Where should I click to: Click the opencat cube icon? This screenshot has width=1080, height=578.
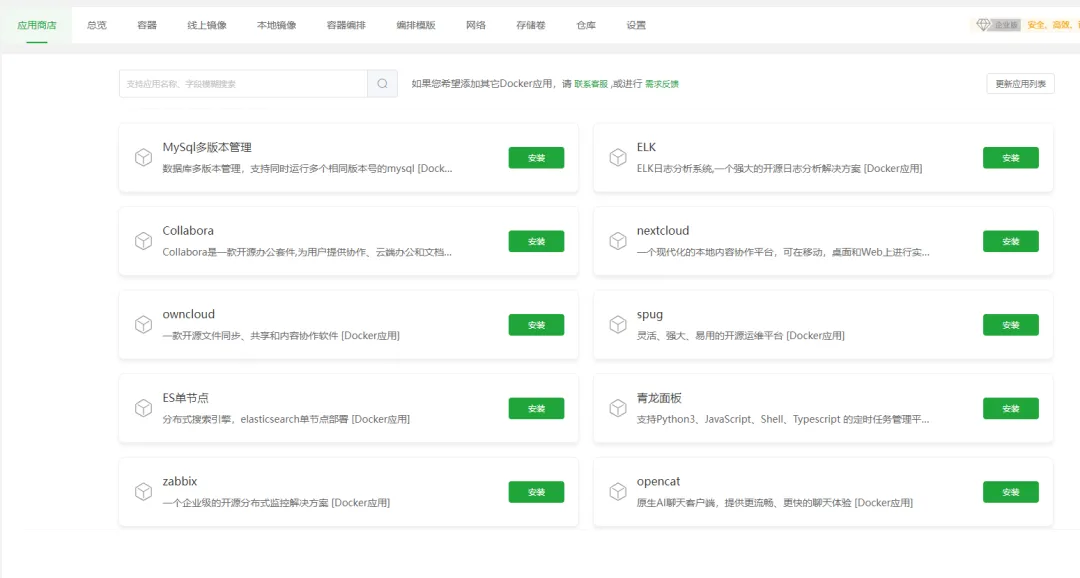[x=618, y=492]
